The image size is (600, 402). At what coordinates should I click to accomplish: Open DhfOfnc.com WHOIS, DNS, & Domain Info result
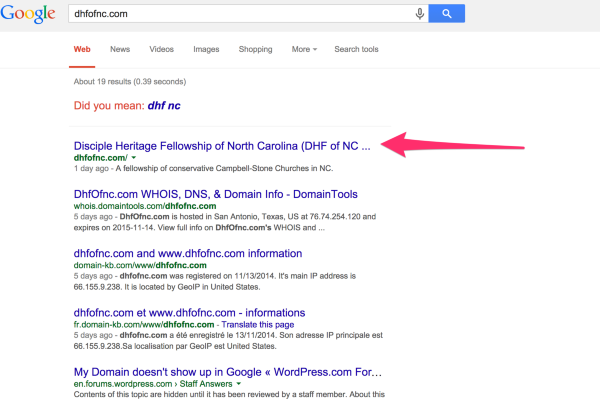pyautogui.click(x=201, y=194)
